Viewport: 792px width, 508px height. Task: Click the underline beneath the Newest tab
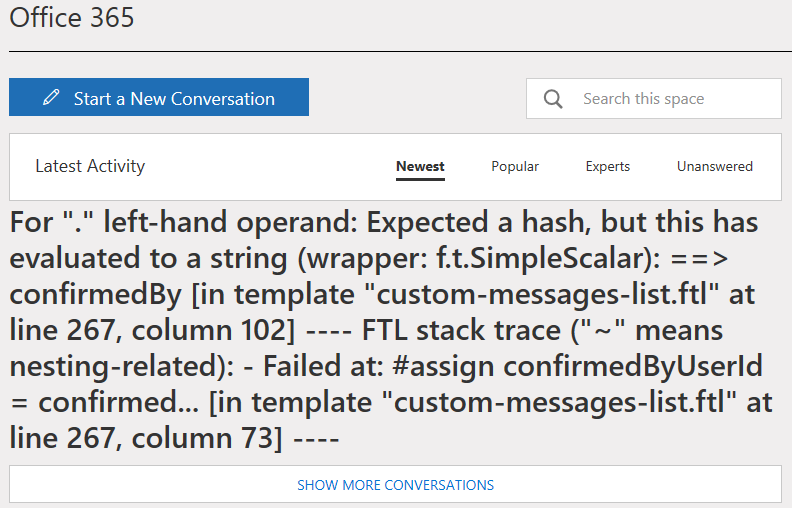(x=420, y=180)
